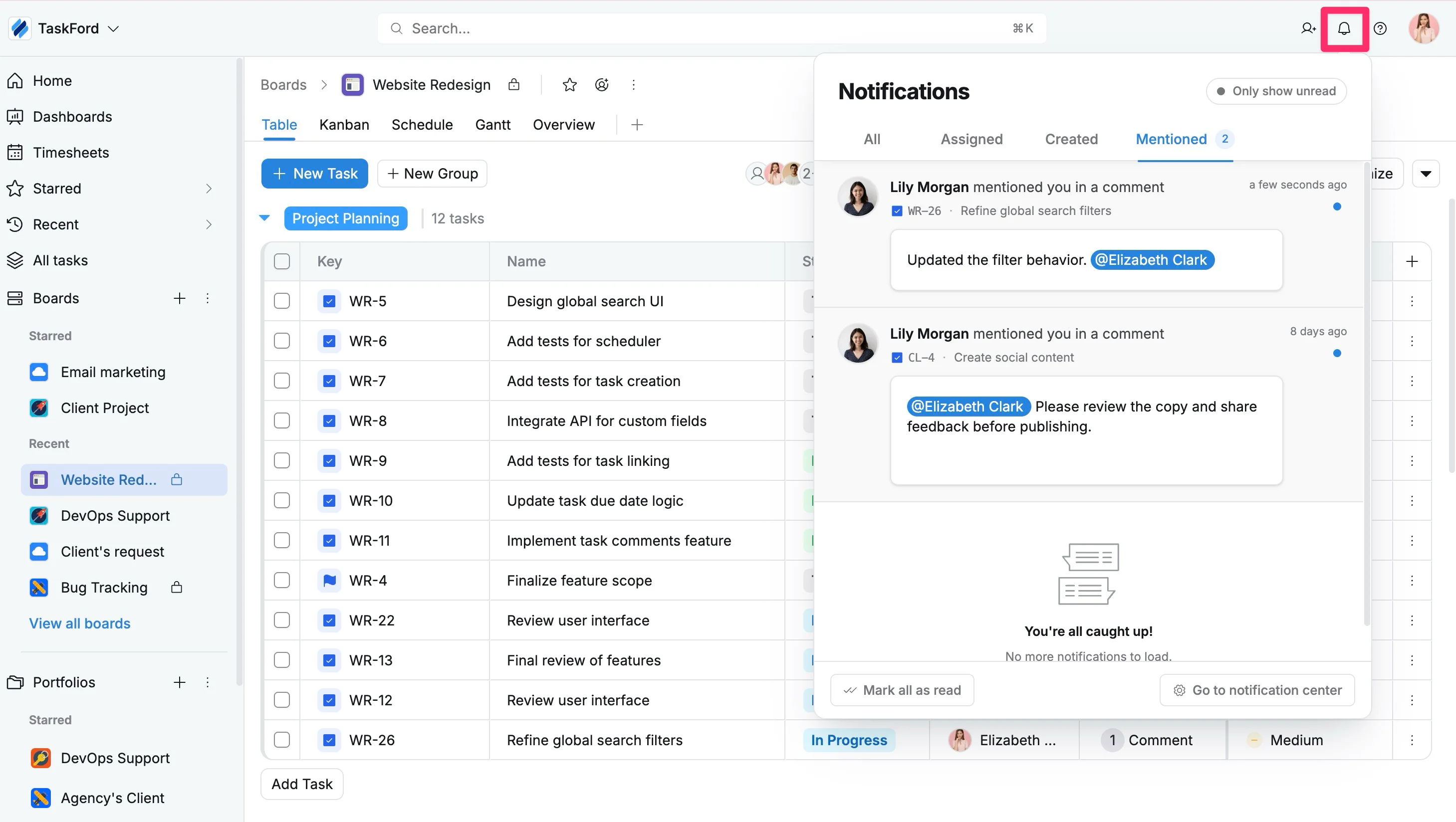Add a new view with the plus icon
This screenshot has width=1456, height=822.
click(637, 125)
